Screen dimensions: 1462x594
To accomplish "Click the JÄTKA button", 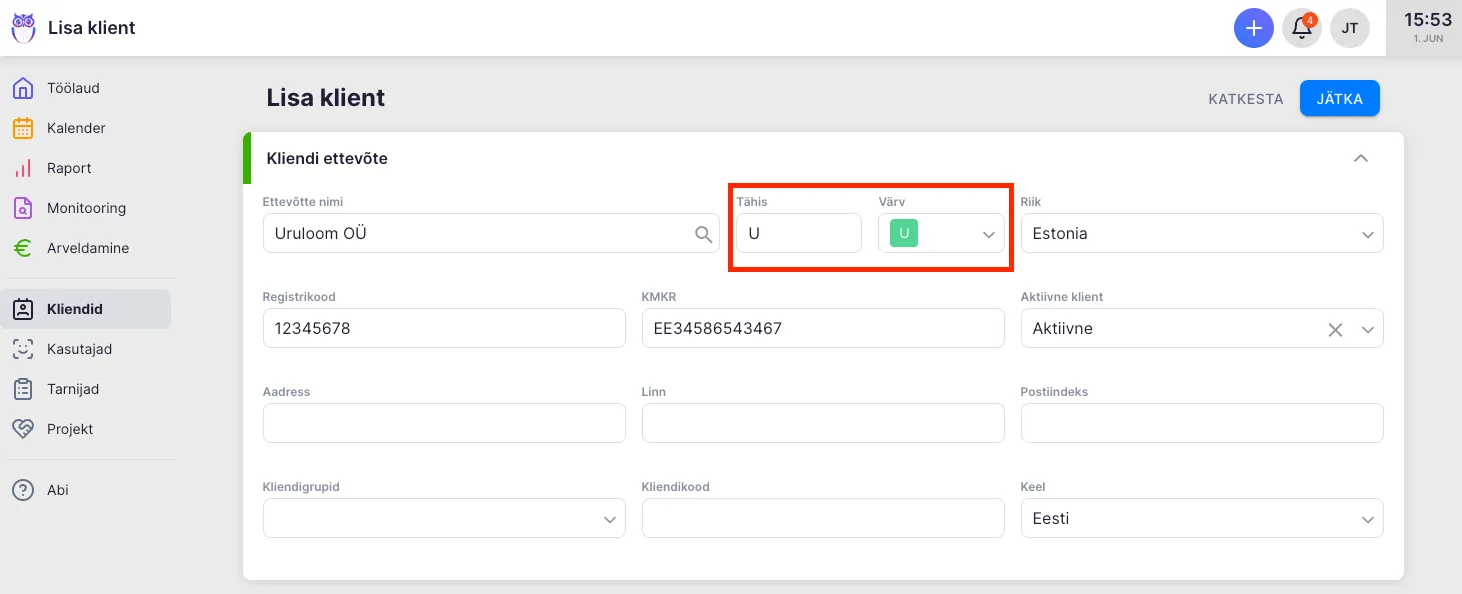I will coord(1339,98).
